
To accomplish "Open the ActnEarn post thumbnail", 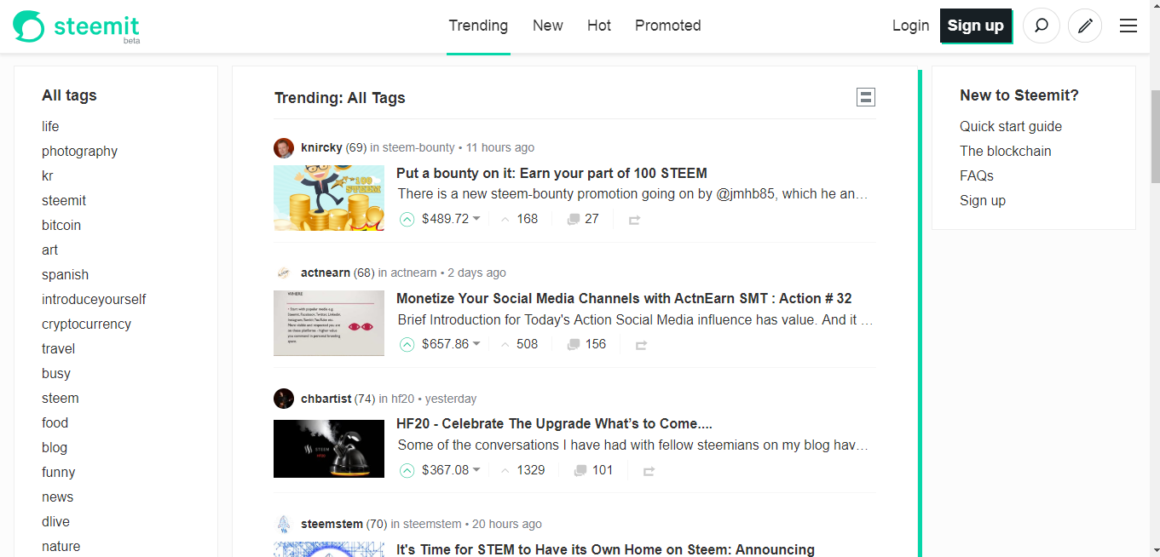I will pyautogui.click(x=328, y=323).
